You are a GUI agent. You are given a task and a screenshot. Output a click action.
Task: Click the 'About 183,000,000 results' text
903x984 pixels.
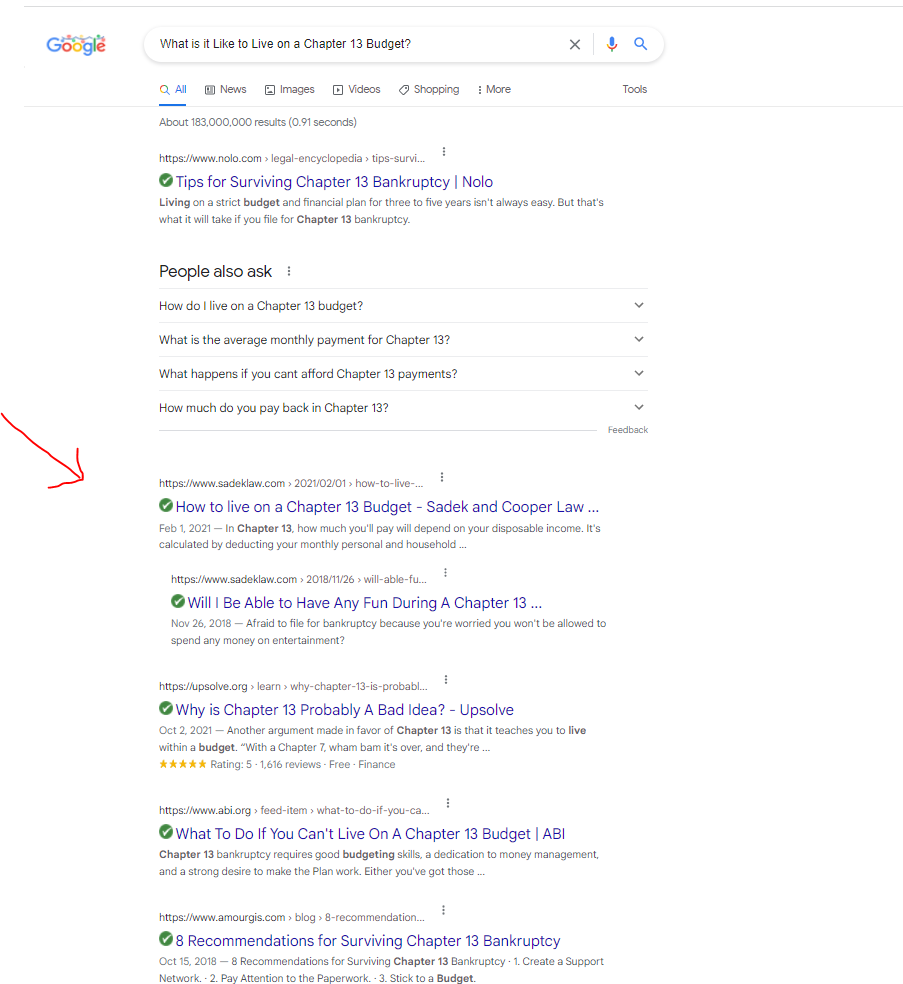coord(258,122)
